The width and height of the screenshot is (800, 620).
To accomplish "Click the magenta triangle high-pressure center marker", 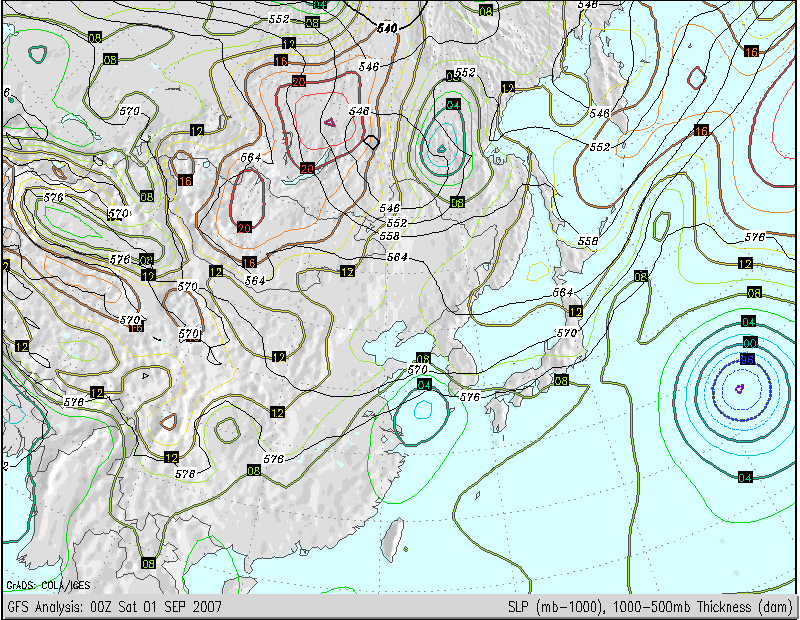I will [330, 122].
